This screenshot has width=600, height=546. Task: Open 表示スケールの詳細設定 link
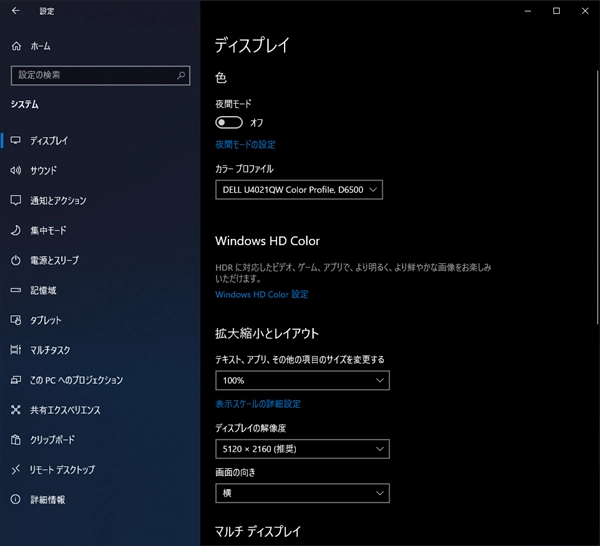tap(258, 404)
